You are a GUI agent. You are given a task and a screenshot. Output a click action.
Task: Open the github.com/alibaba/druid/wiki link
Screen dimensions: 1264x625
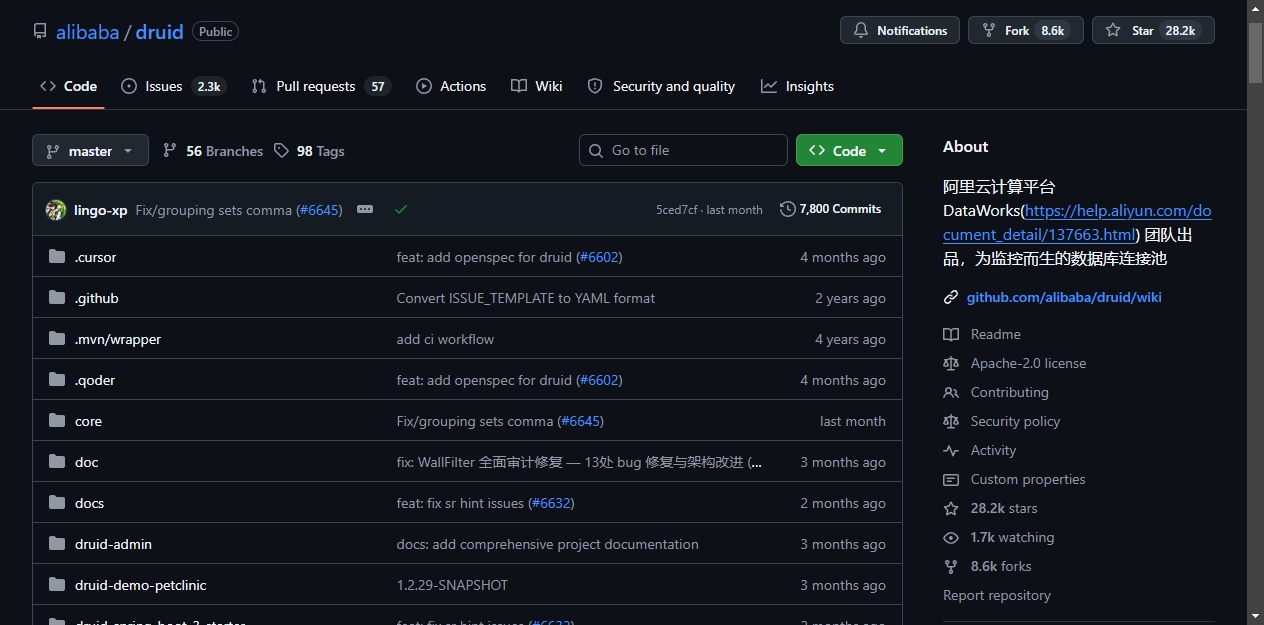[1064, 297]
